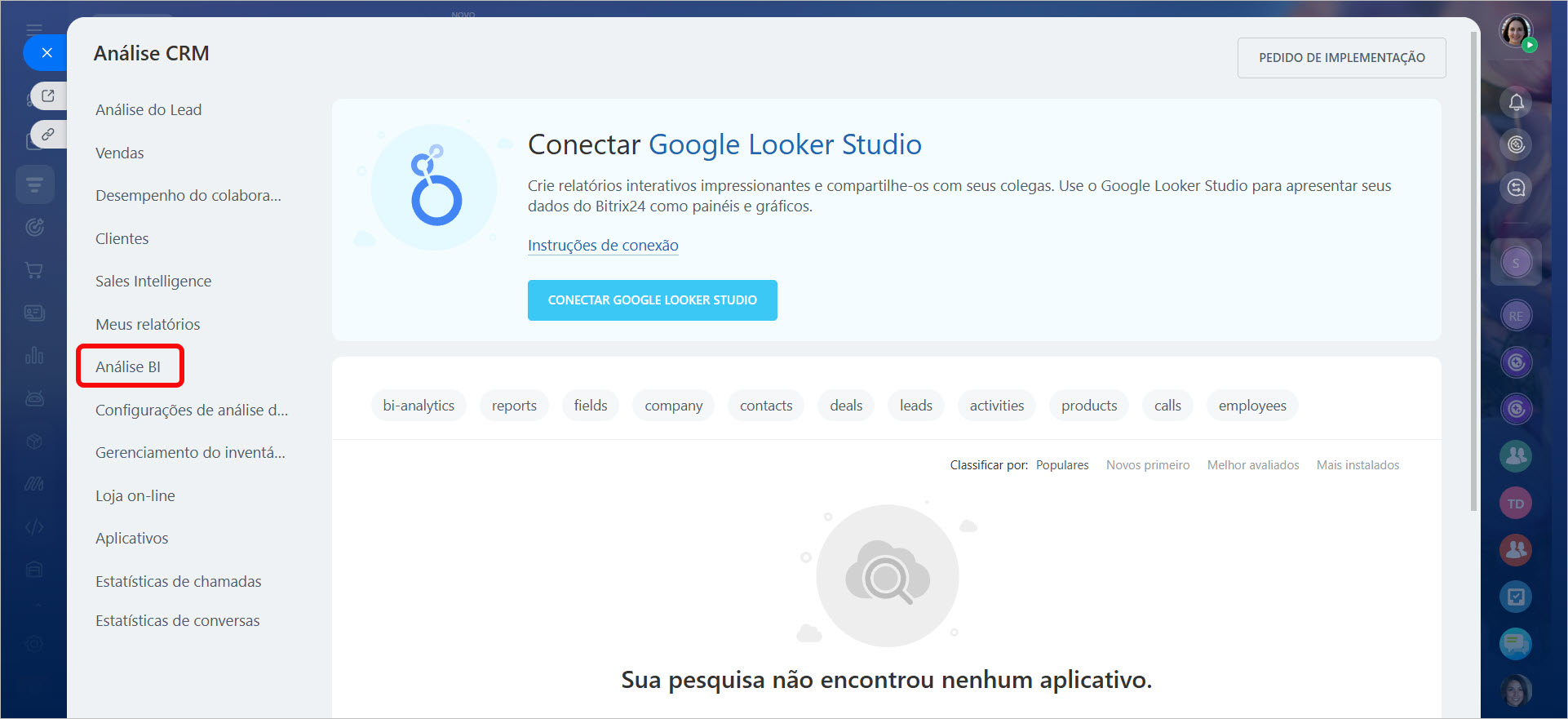The height and width of the screenshot is (719, 1568).
Task: Click the checkbox task icon in right sidebar
Action: 1515,597
